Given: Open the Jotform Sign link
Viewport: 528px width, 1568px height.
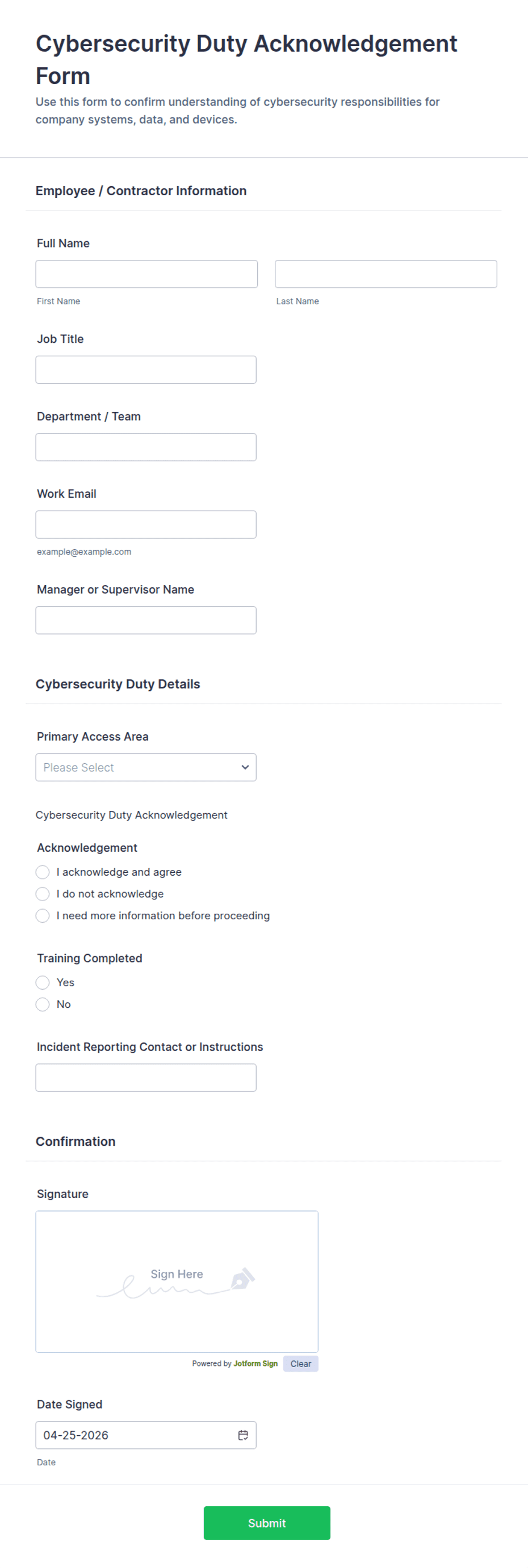Looking at the screenshot, I should (255, 1364).
